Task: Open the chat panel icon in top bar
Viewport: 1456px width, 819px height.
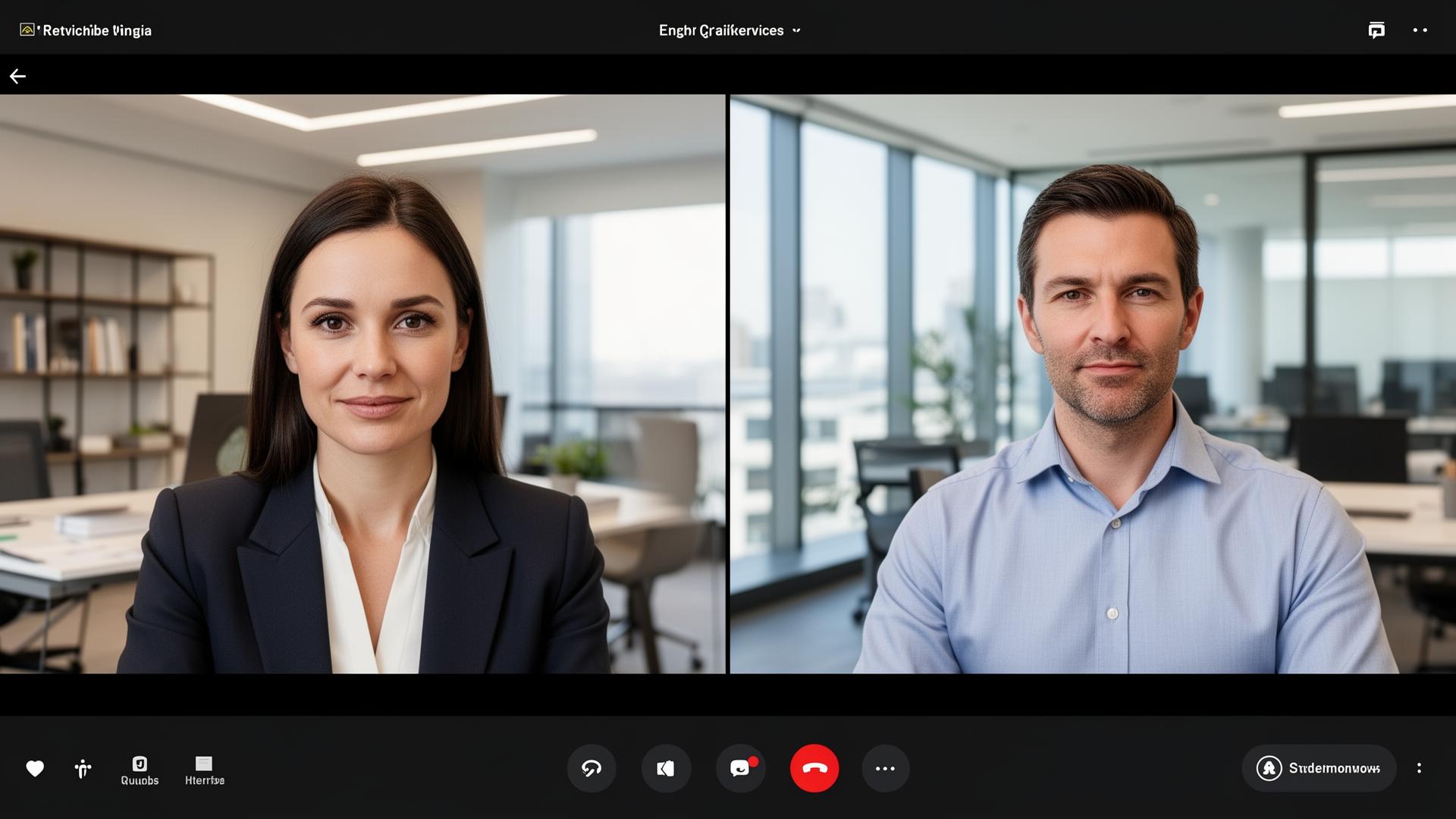Action: [1376, 30]
